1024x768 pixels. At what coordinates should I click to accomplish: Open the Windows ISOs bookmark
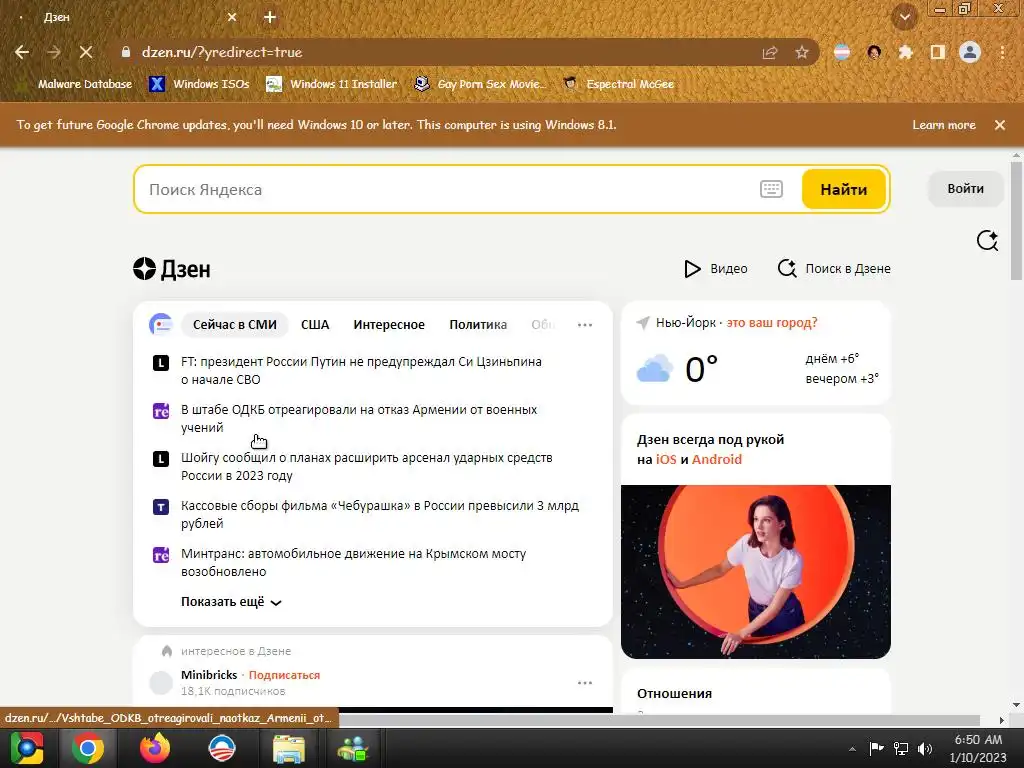click(199, 84)
